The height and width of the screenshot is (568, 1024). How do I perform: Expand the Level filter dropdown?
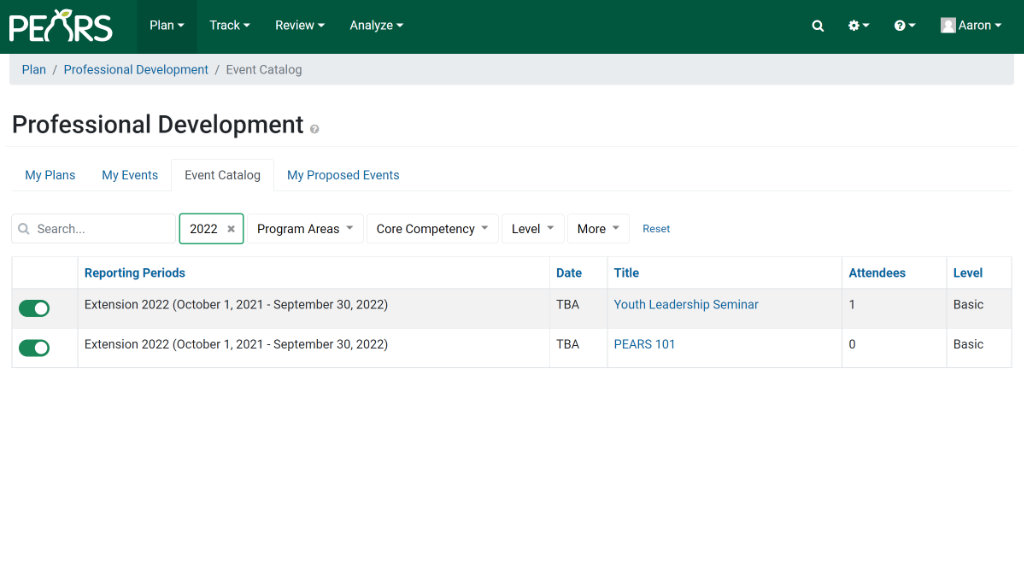(x=532, y=229)
